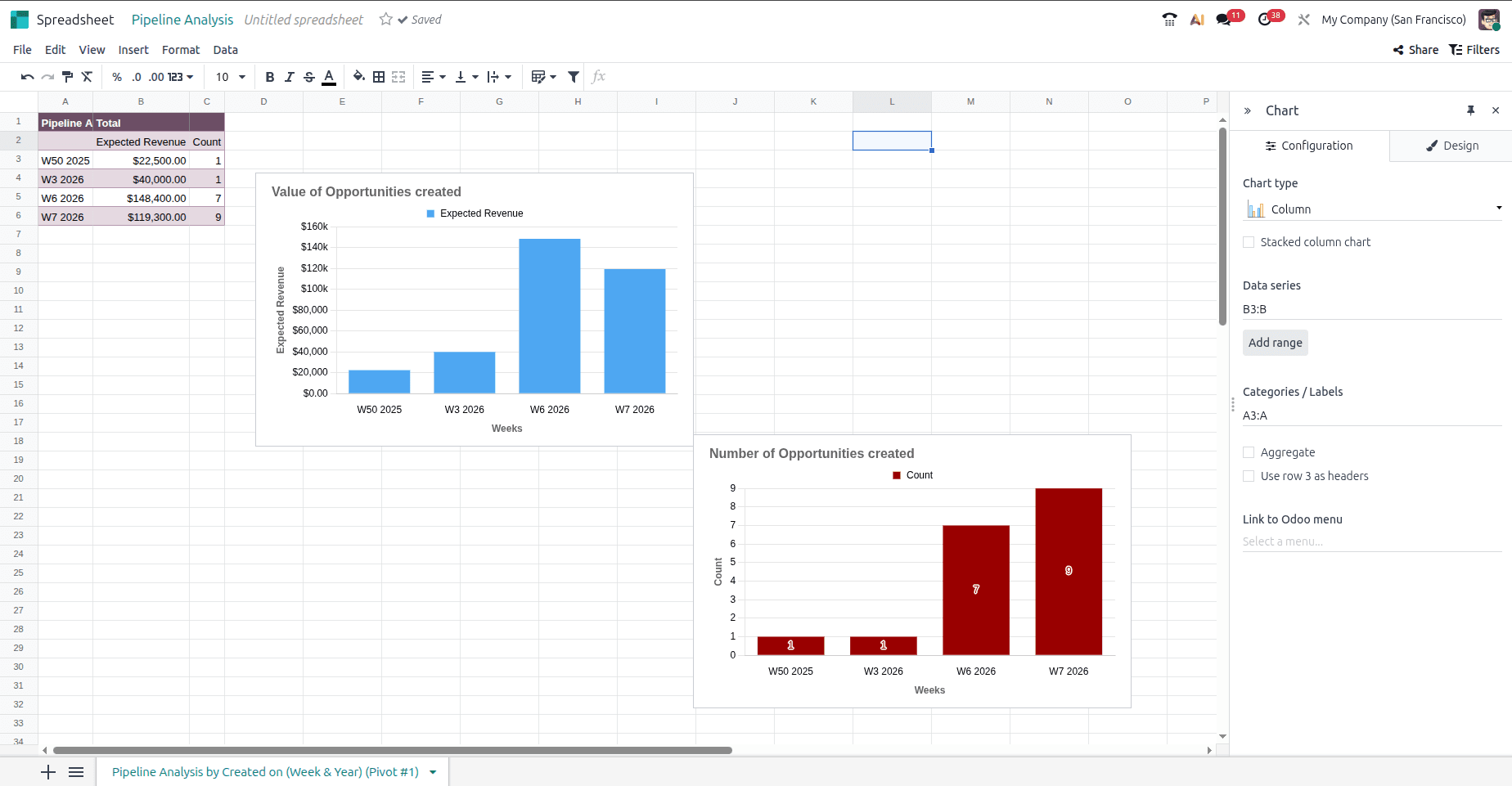The image size is (1512, 786).
Task: Tick Use row 3 as headers
Action: (x=1249, y=476)
